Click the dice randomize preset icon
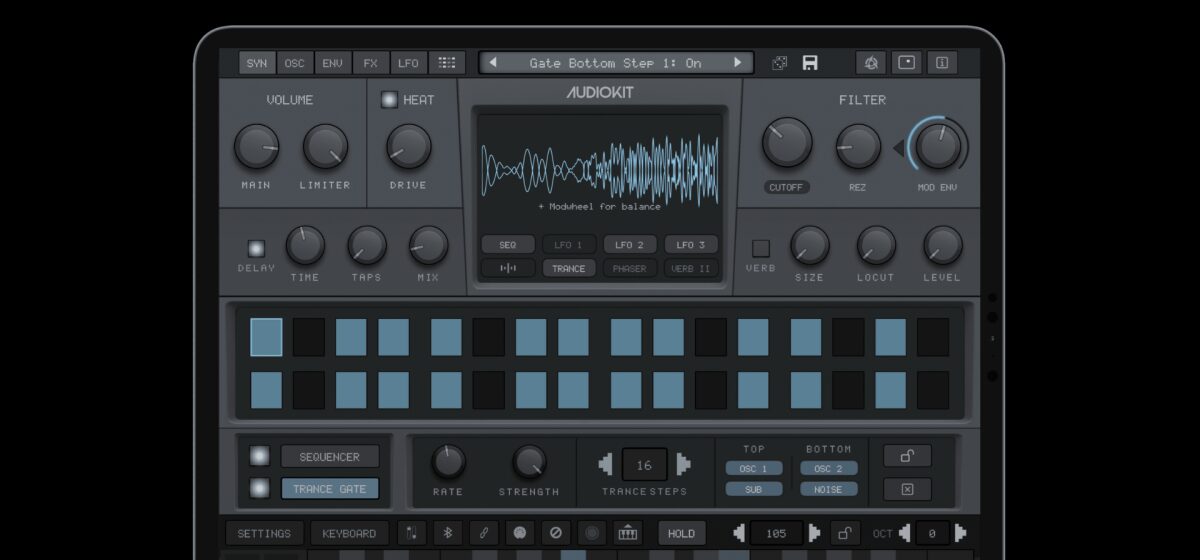This screenshot has height=560, width=1200. point(779,63)
